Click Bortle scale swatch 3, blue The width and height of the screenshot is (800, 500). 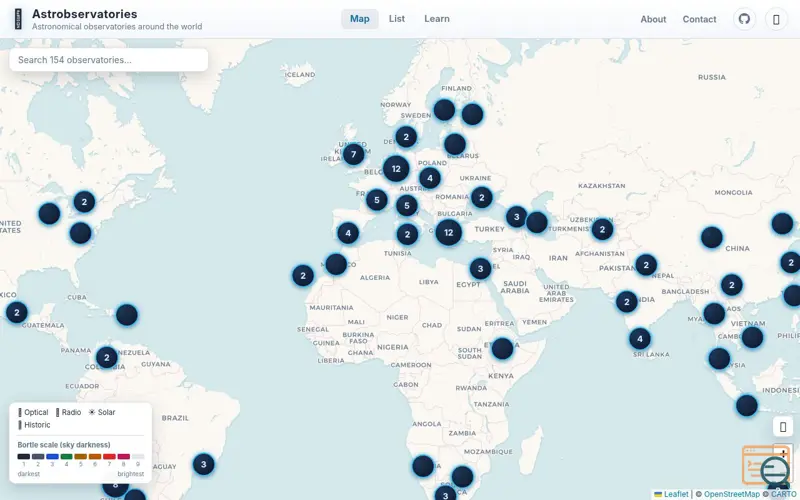click(52, 457)
